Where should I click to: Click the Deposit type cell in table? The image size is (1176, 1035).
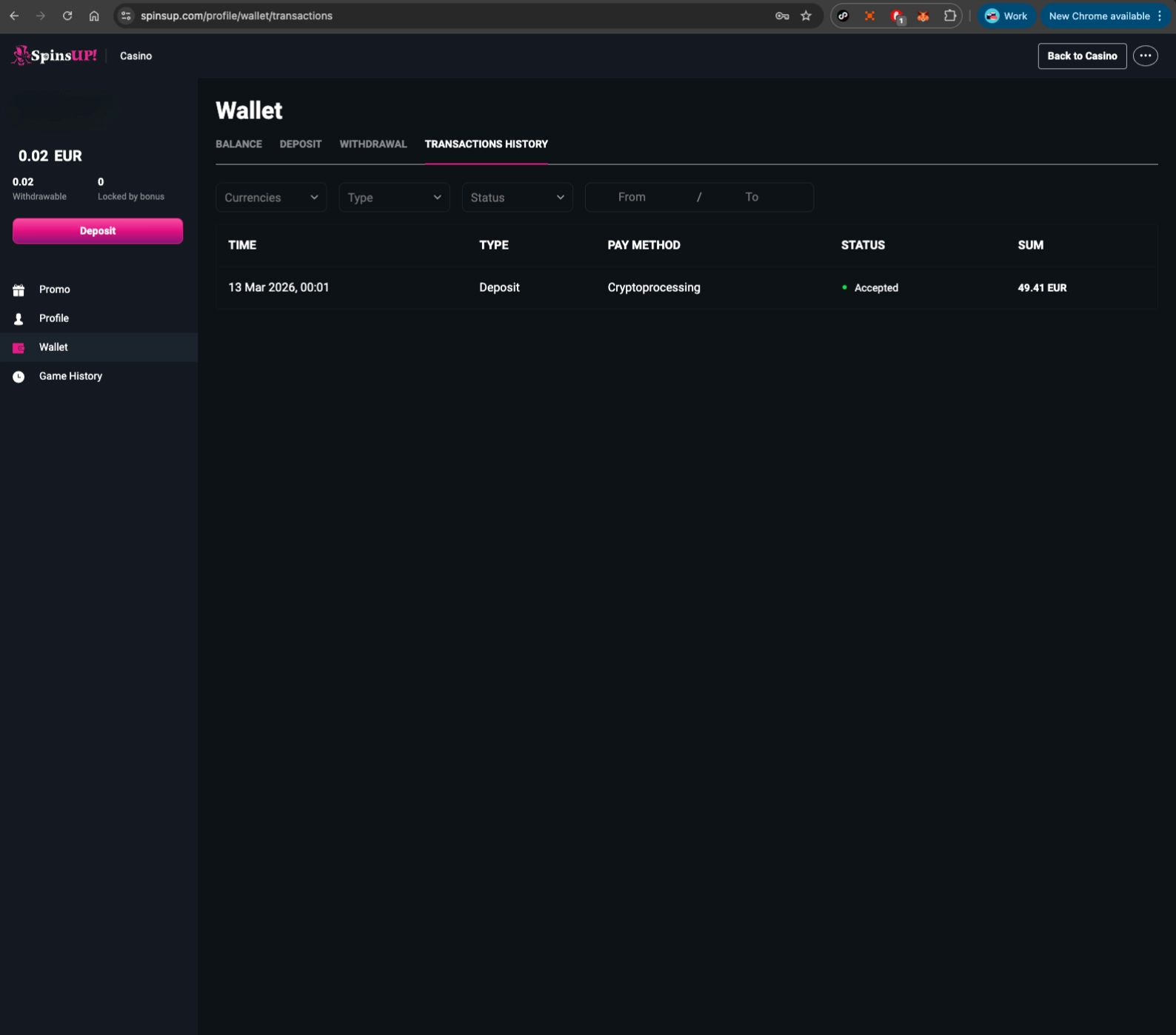[499, 287]
